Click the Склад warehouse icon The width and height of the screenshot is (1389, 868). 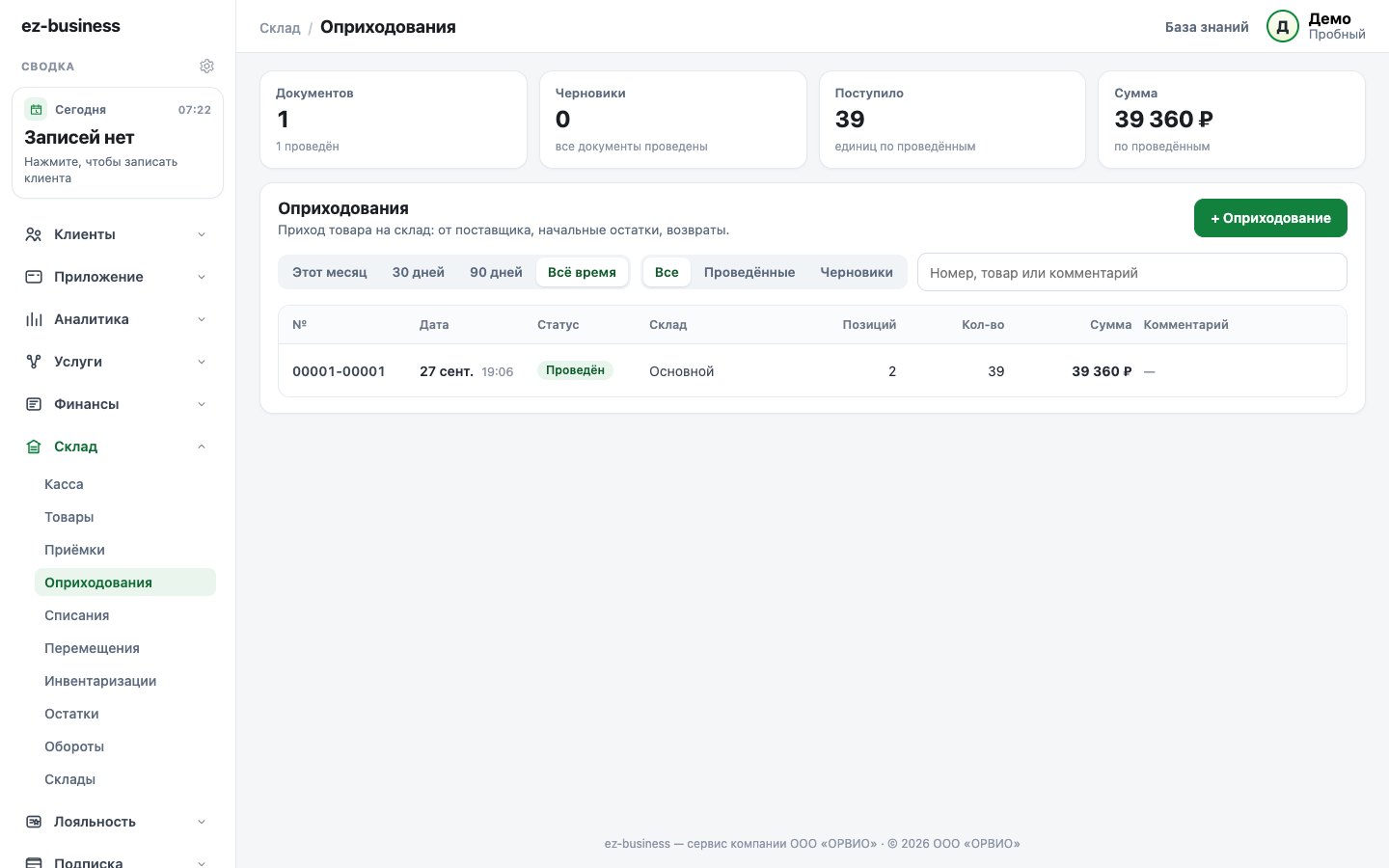coord(34,447)
